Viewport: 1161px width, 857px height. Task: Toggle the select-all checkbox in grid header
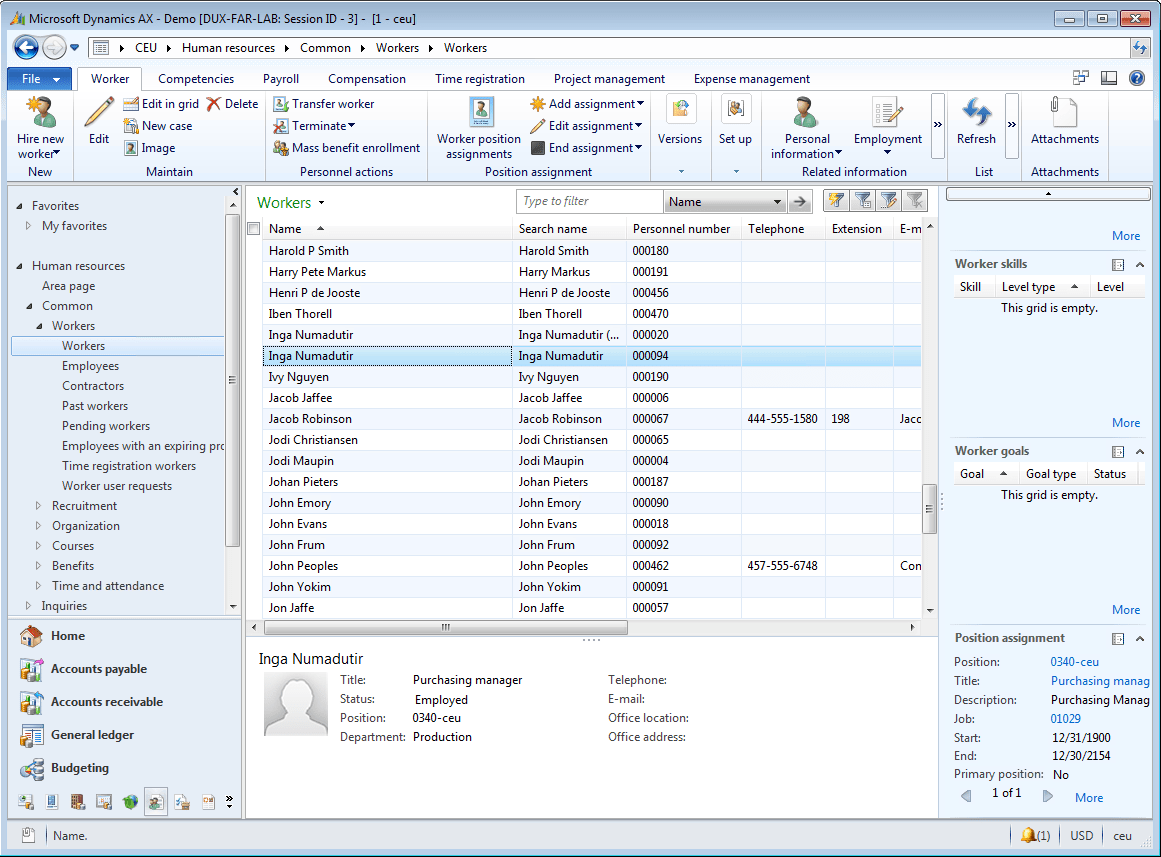pos(254,229)
